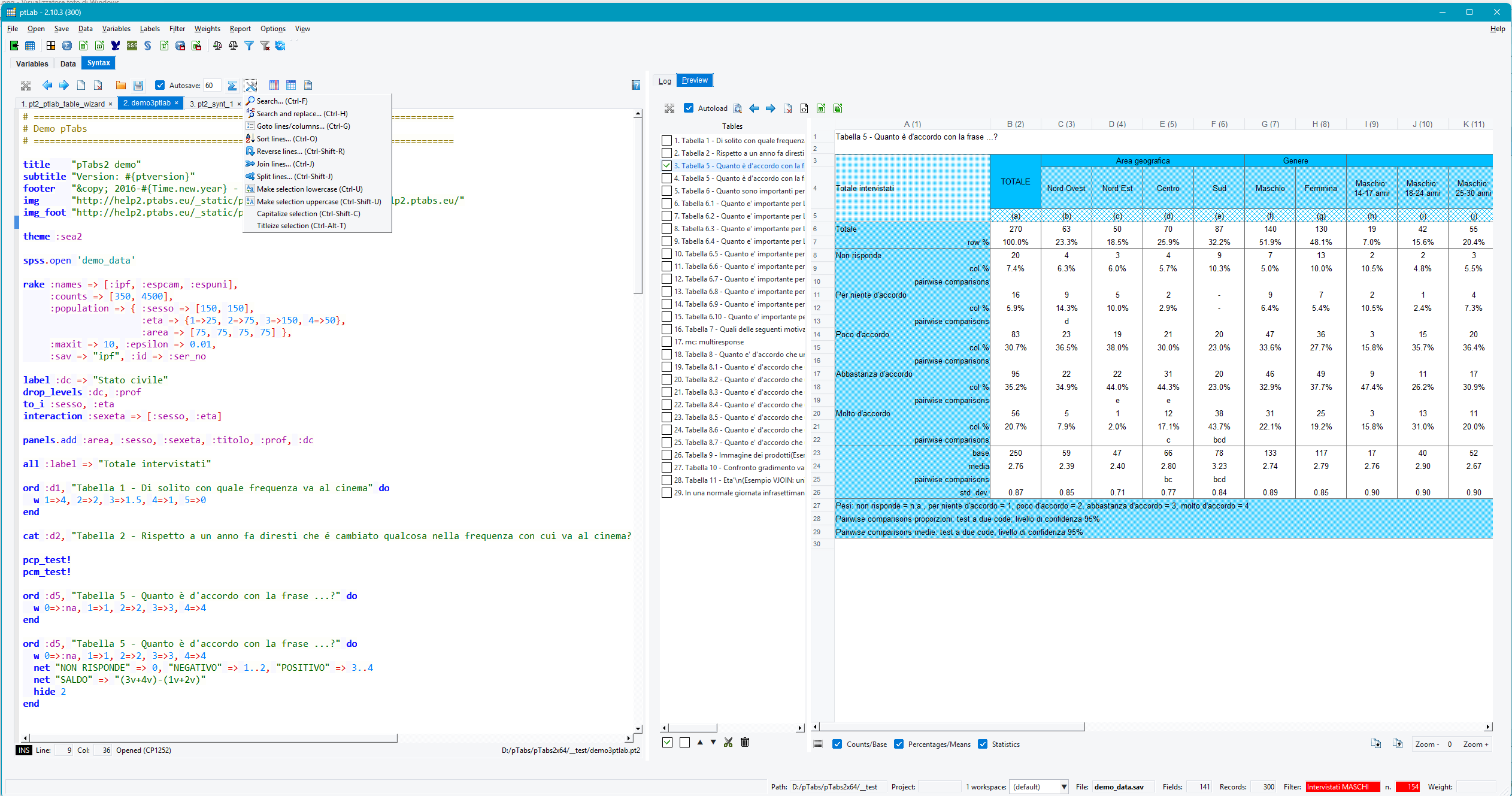Uncheck the Statistics checkbox
The width and height of the screenshot is (1512, 796).
point(983,744)
